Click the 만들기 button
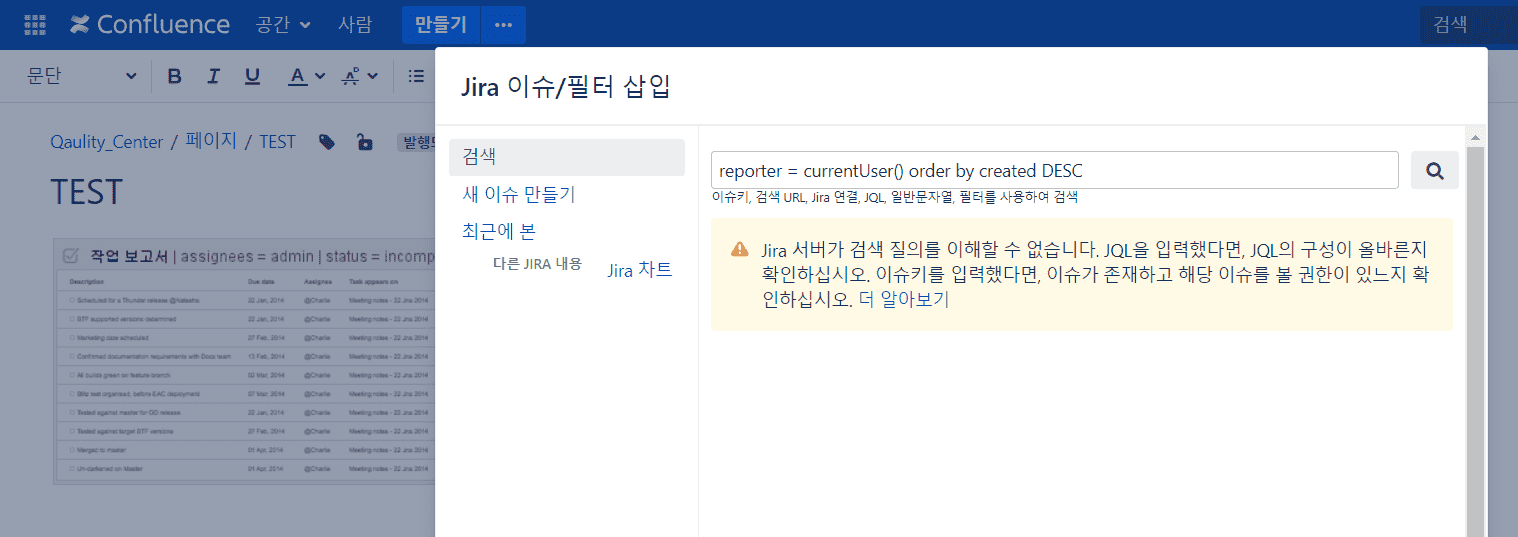 point(441,25)
